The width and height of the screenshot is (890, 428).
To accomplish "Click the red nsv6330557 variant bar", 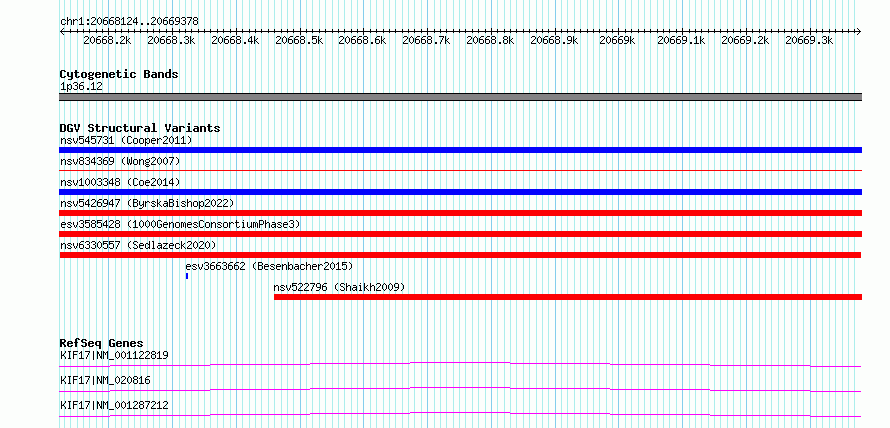I will 460,255.
